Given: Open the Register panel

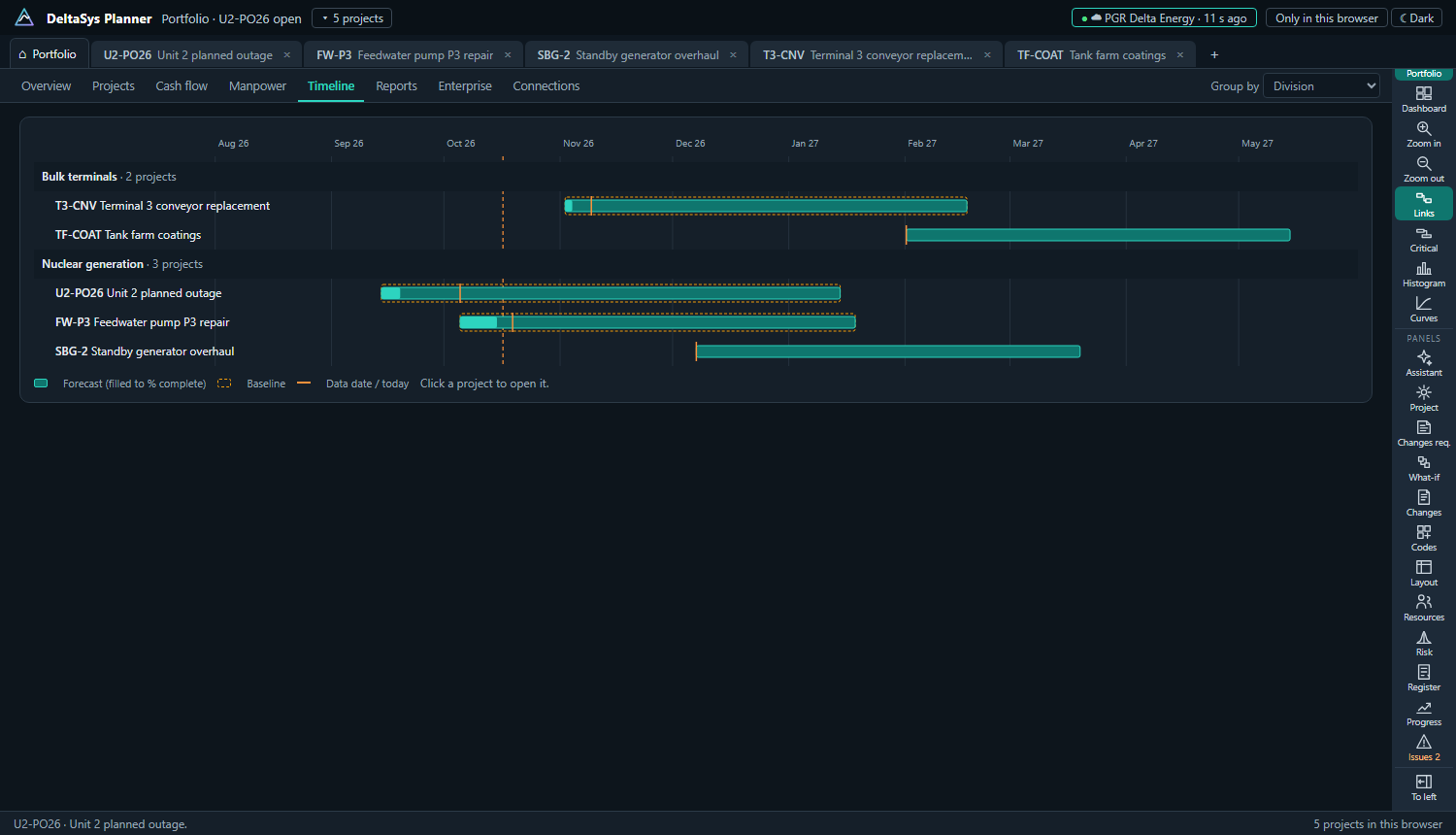Looking at the screenshot, I should (1424, 678).
